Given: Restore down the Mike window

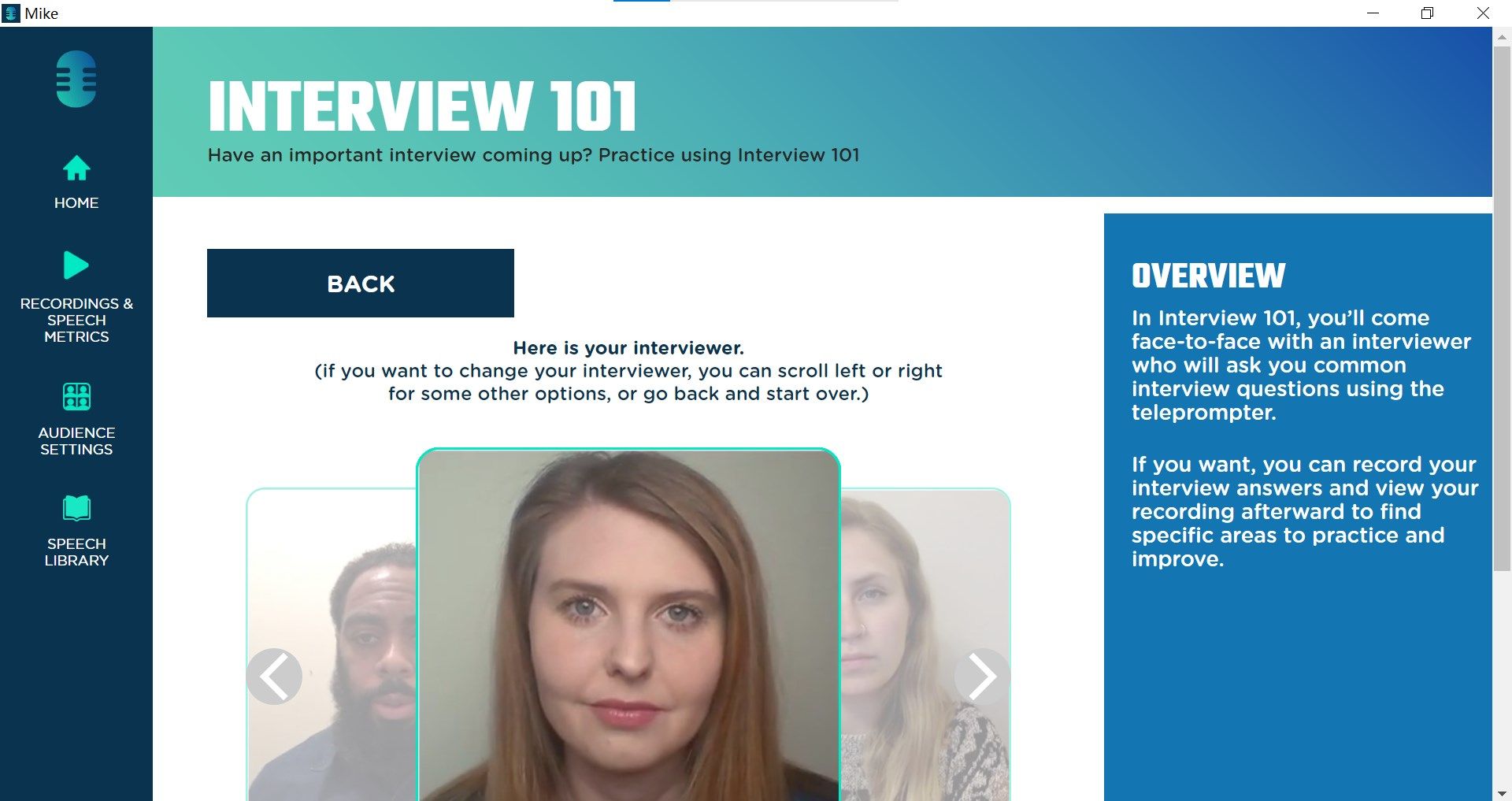Looking at the screenshot, I should pos(1427,13).
